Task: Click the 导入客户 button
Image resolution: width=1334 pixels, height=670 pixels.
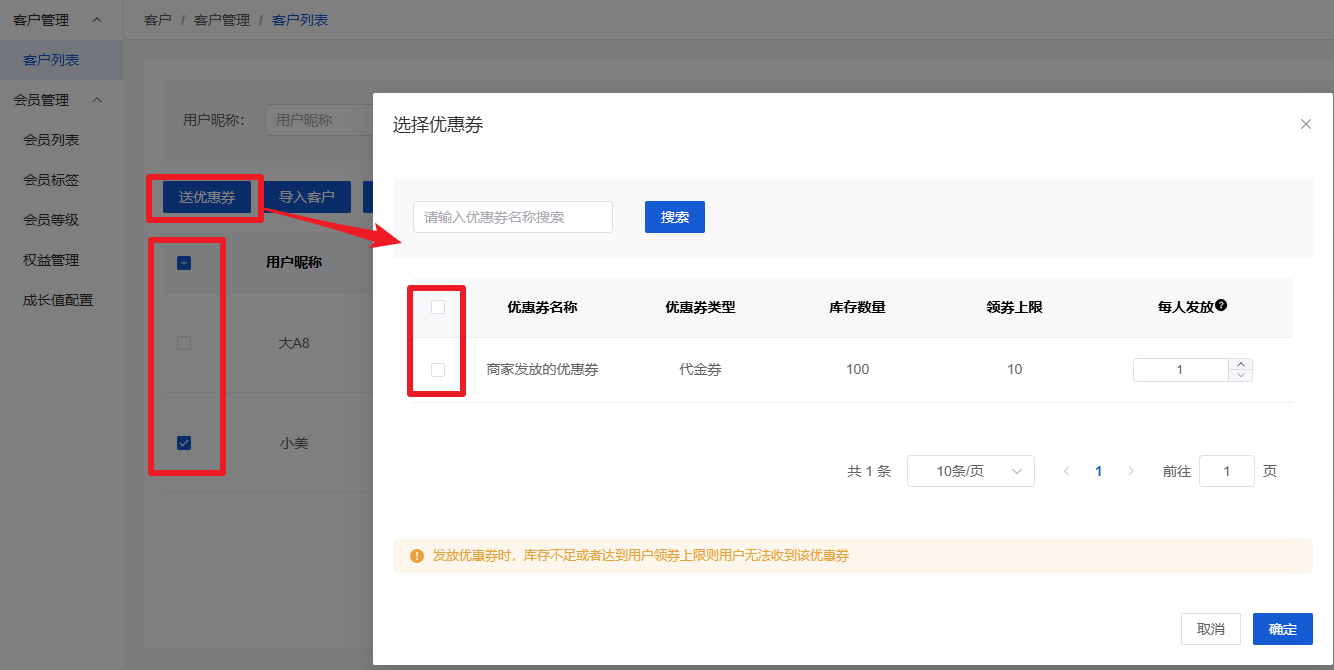Action: point(307,197)
